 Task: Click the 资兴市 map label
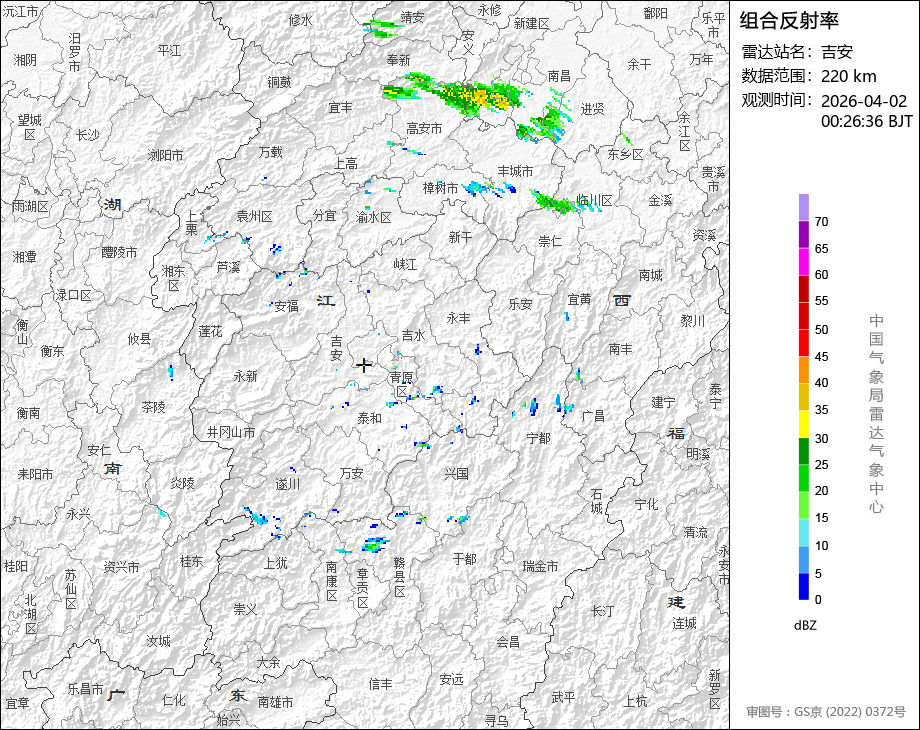pos(121,567)
